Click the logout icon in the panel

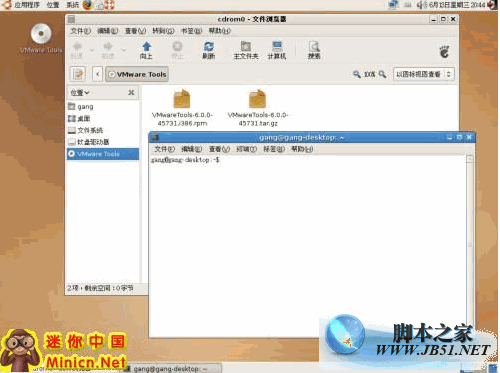[x=492, y=5]
